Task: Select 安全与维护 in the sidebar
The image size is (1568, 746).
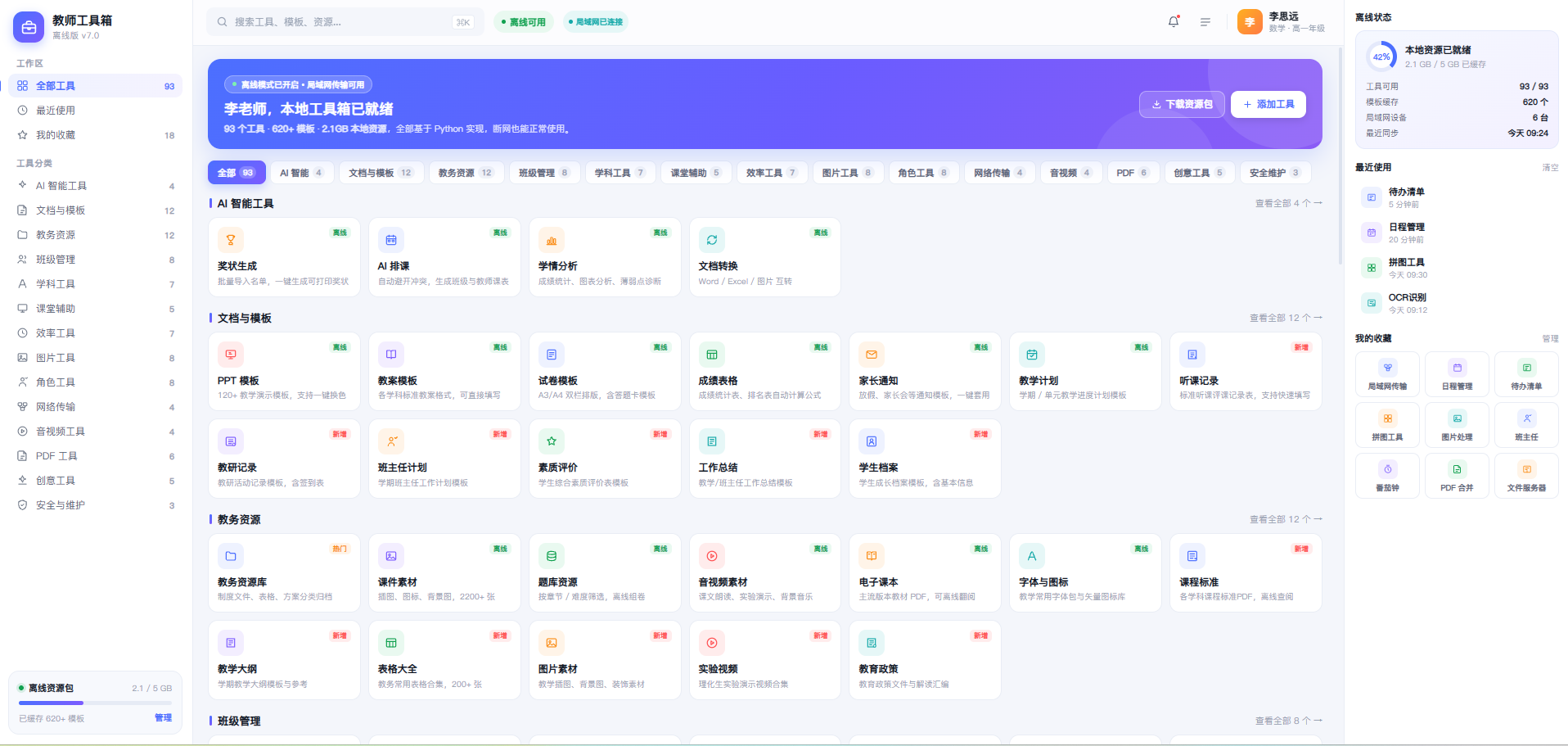Action: tap(95, 505)
